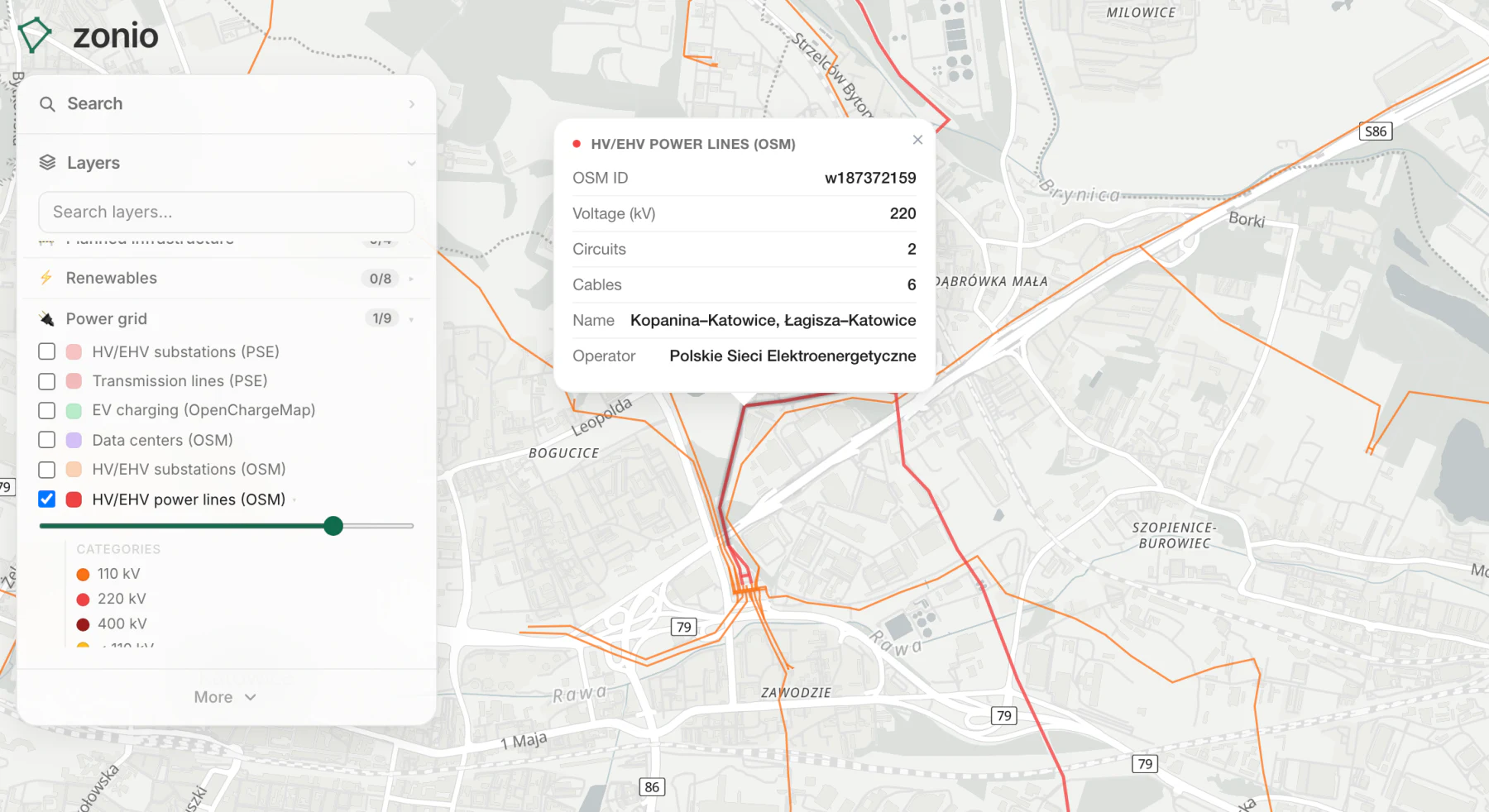Click the Renewables lightning bolt icon
Image resolution: width=1489 pixels, height=812 pixels.
pos(46,278)
